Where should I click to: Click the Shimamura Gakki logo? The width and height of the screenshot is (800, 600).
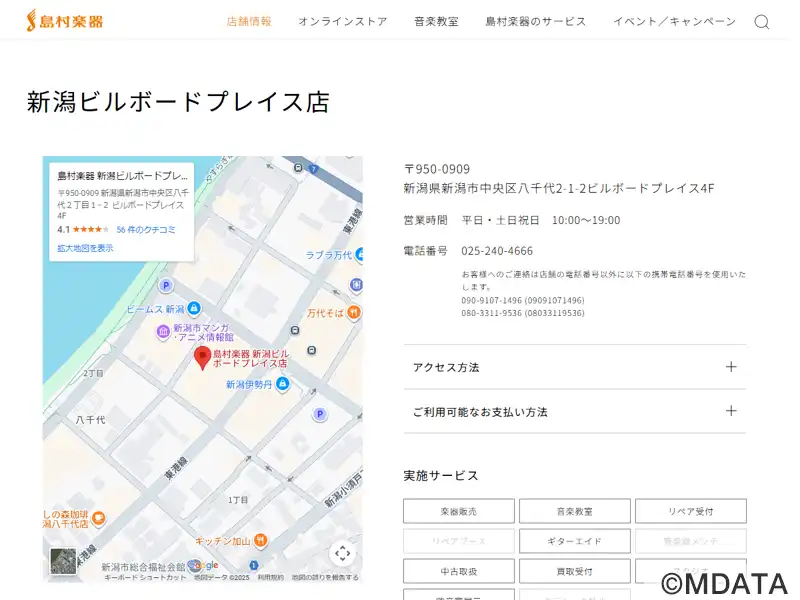(65, 20)
